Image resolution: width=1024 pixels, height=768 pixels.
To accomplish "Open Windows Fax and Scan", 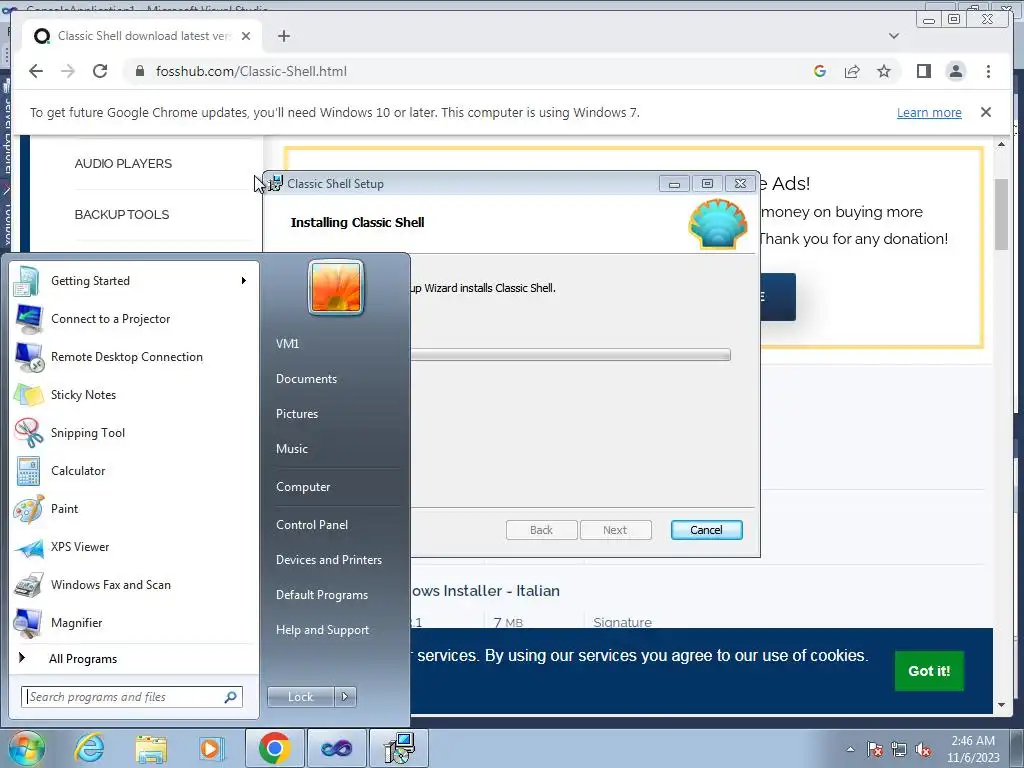I will click(135, 584).
